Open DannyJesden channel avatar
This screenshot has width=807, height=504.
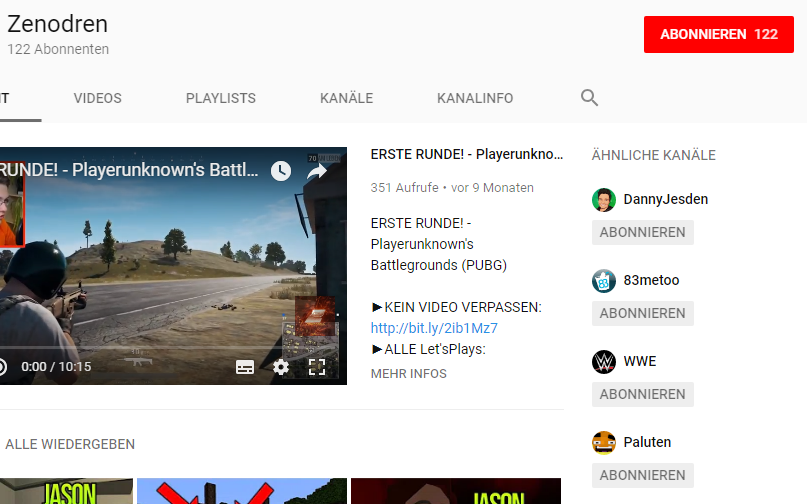pyautogui.click(x=604, y=199)
